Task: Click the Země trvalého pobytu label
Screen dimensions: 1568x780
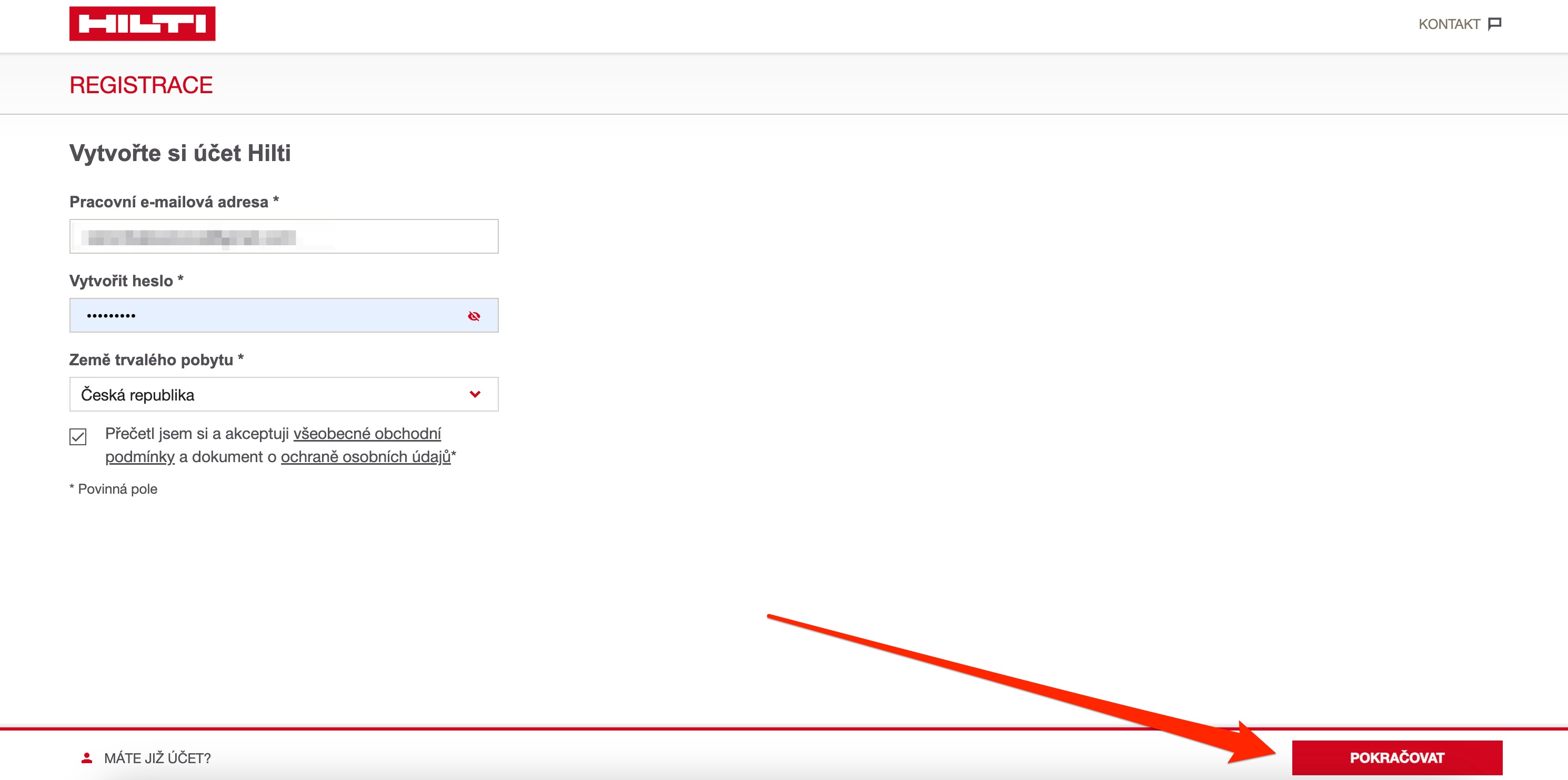Action: [x=156, y=360]
